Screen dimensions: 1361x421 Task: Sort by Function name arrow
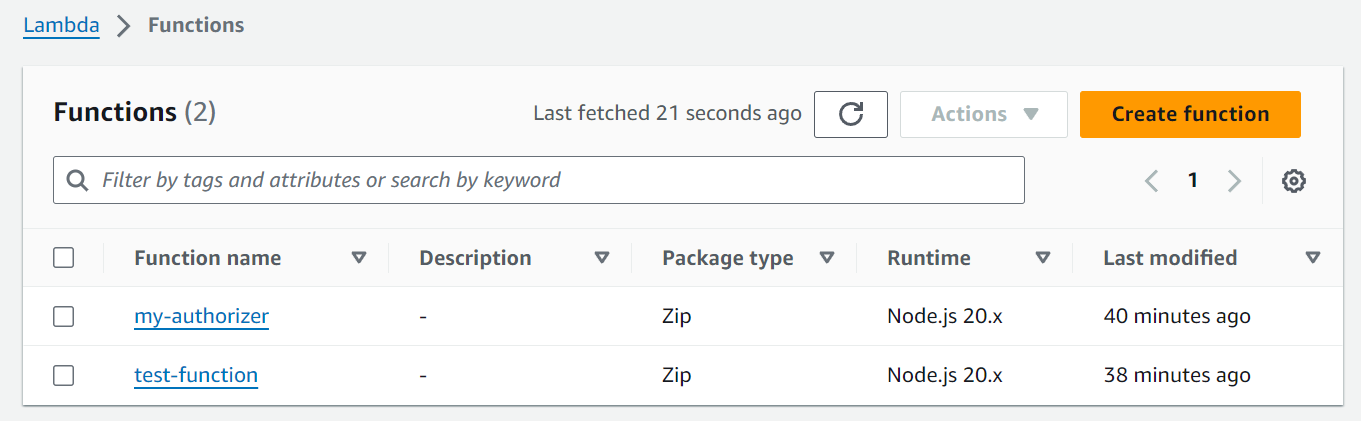[359, 258]
